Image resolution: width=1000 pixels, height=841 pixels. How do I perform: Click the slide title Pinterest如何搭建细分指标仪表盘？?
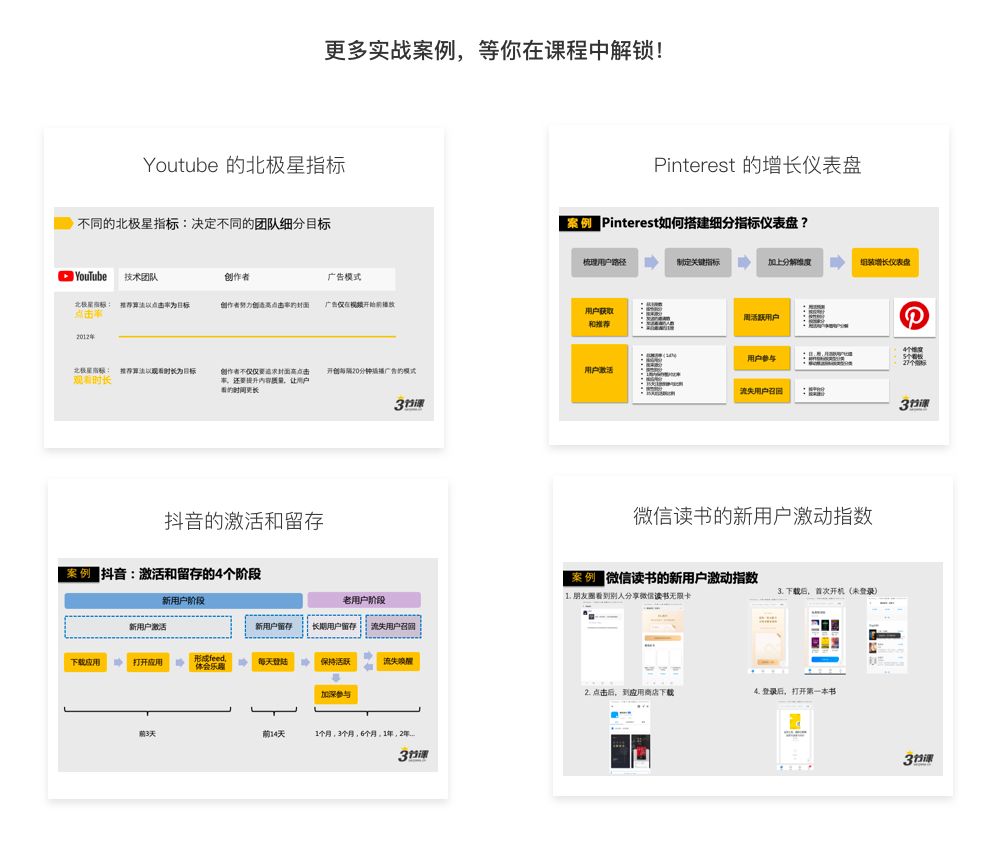[x=705, y=223]
